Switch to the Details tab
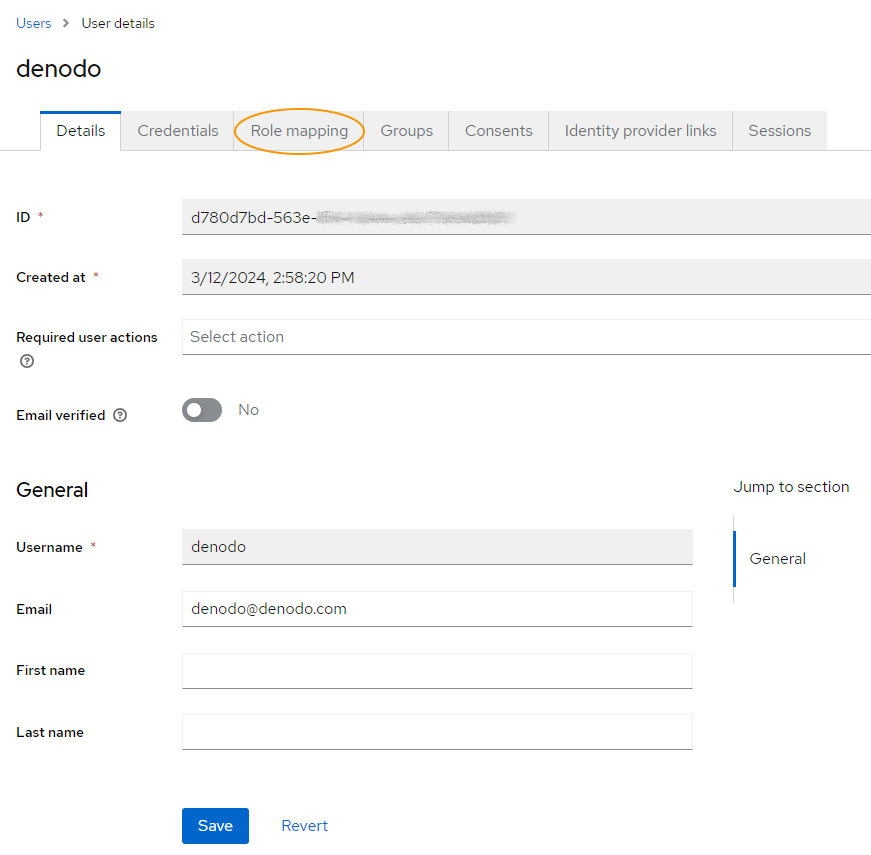The height and width of the screenshot is (855, 871). (81, 131)
